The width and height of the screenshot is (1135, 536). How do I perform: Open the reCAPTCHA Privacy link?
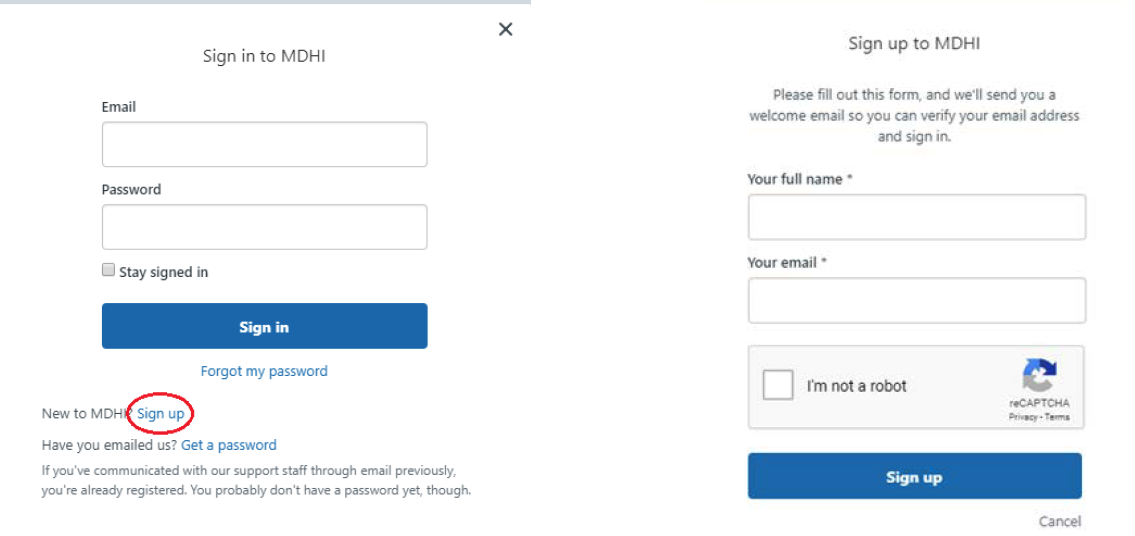click(1022, 417)
